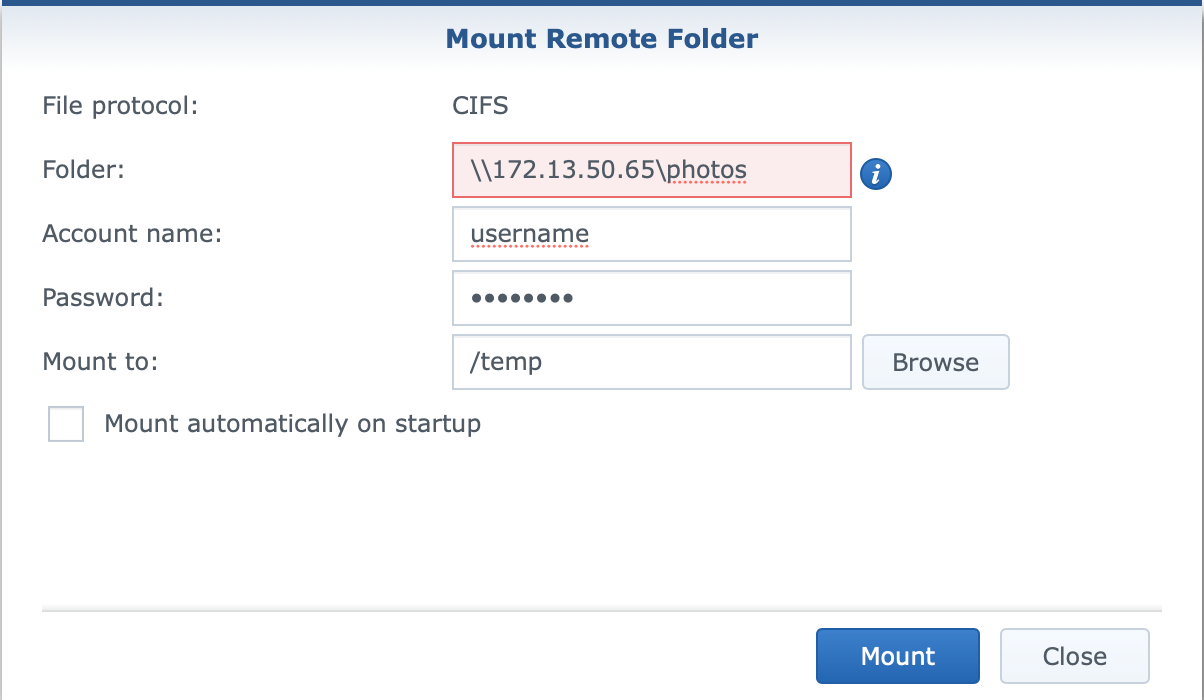Place cursor on underlined word 'photos'
The width and height of the screenshot is (1204, 700).
(x=707, y=171)
